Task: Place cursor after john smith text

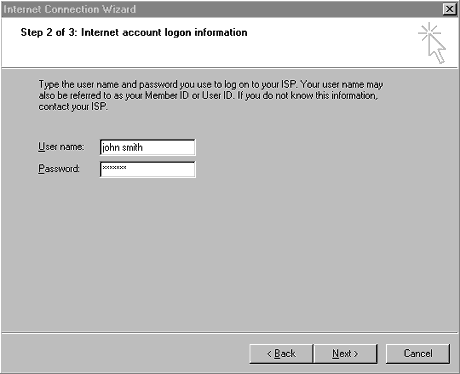Action: [x=144, y=147]
